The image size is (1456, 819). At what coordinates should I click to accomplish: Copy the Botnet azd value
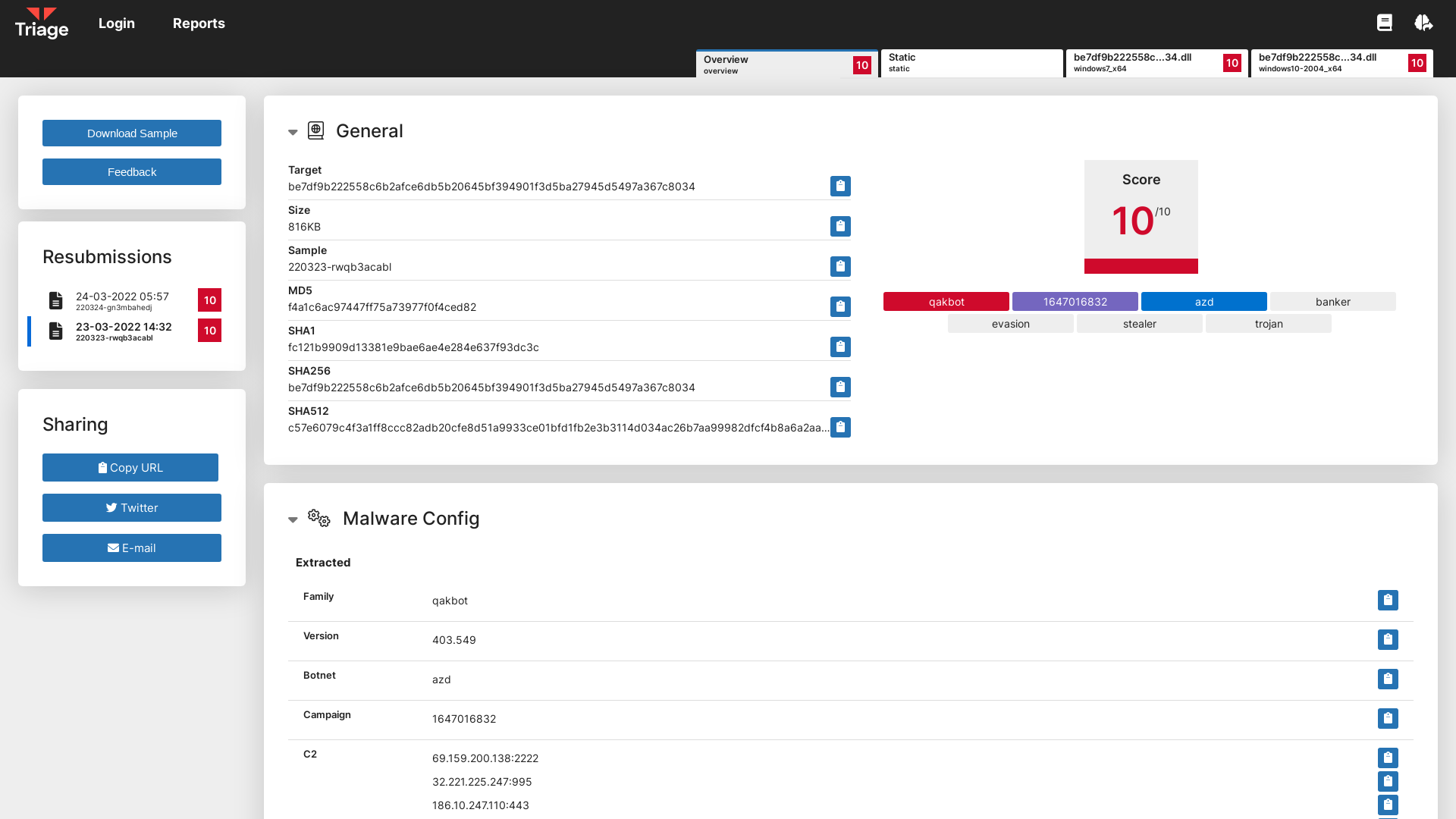coord(1388,679)
